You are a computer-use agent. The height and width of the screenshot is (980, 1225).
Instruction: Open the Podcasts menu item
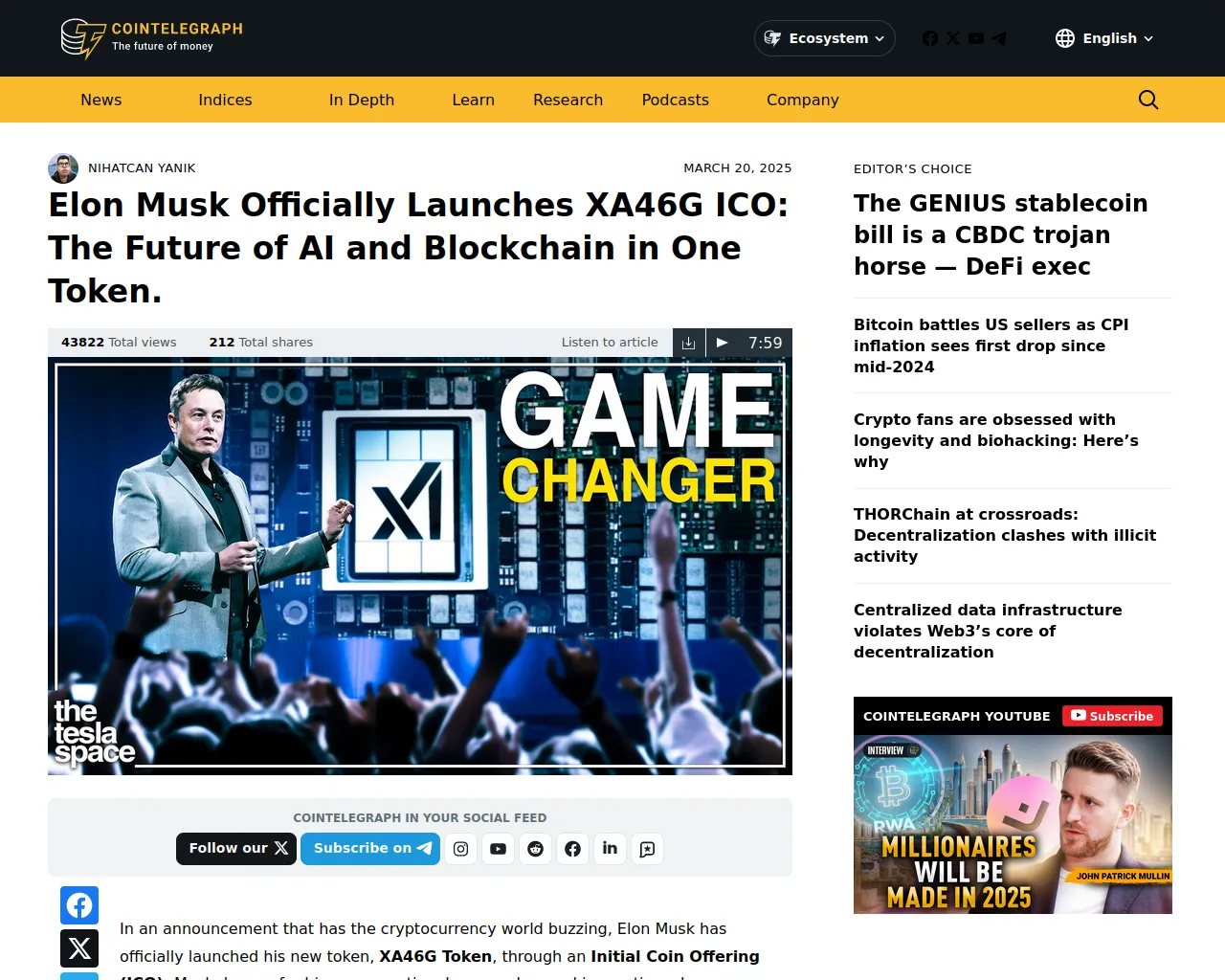pos(676,100)
